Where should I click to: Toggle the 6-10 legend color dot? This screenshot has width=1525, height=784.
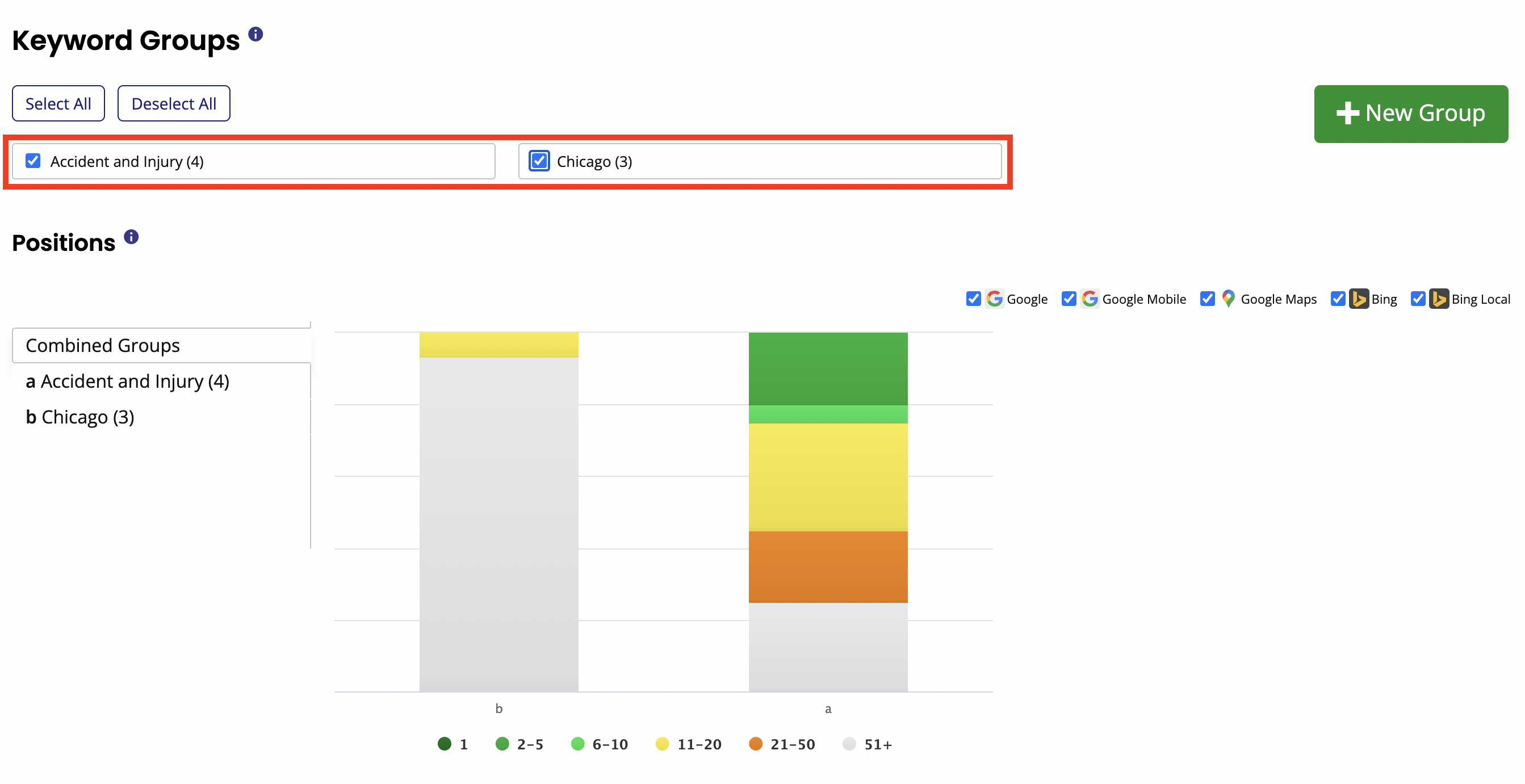[x=577, y=744]
